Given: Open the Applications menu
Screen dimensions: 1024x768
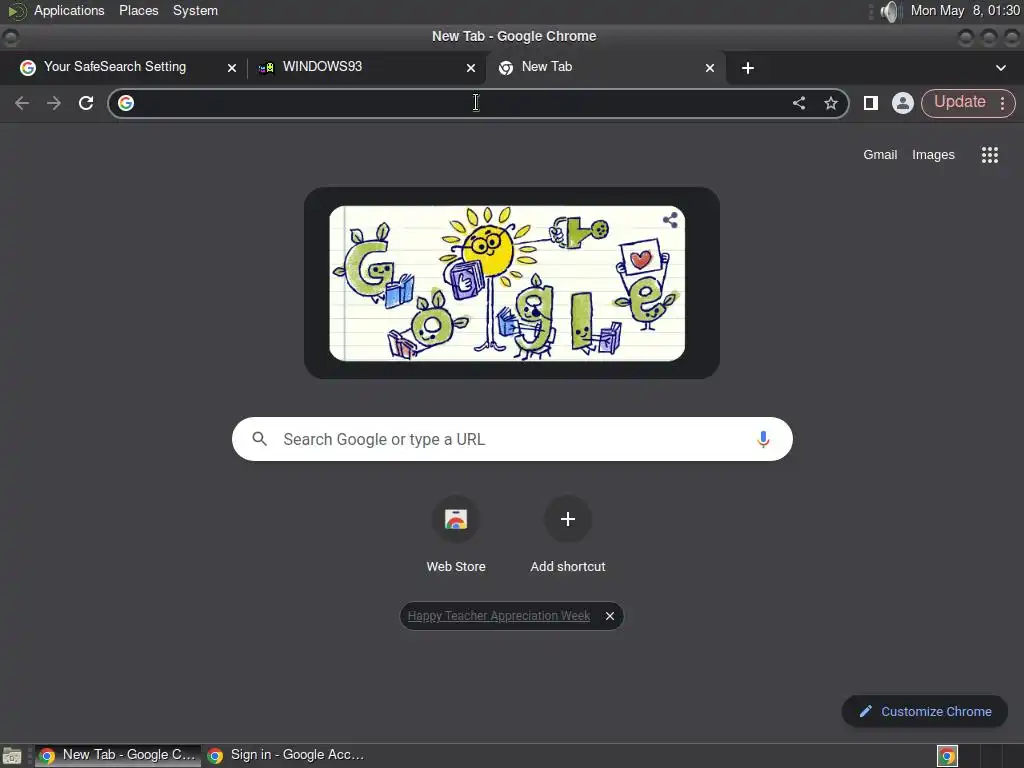Looking at the screenshot, I should (x=69, y=10).
